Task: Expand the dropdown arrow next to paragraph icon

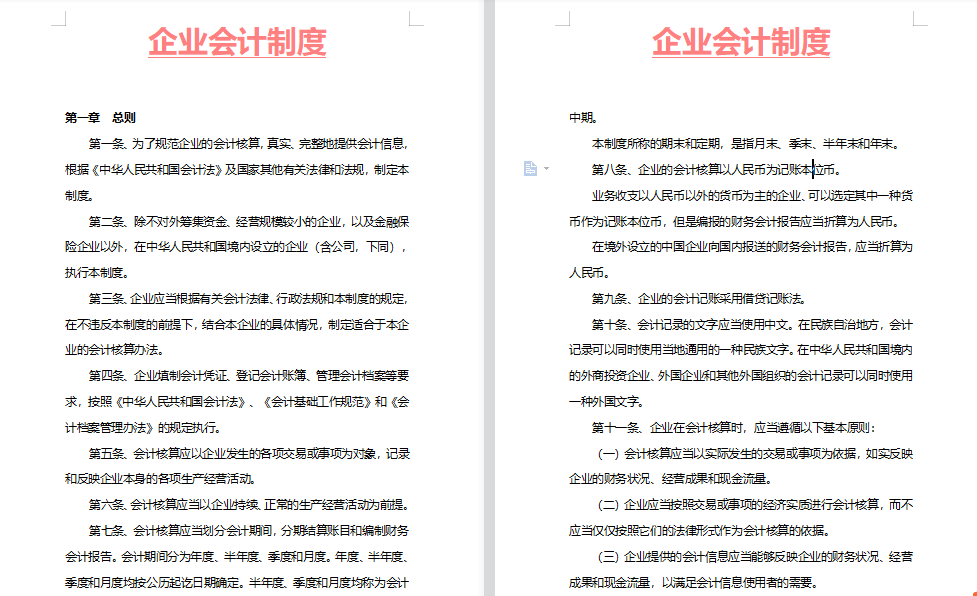Action: point(546,169)
